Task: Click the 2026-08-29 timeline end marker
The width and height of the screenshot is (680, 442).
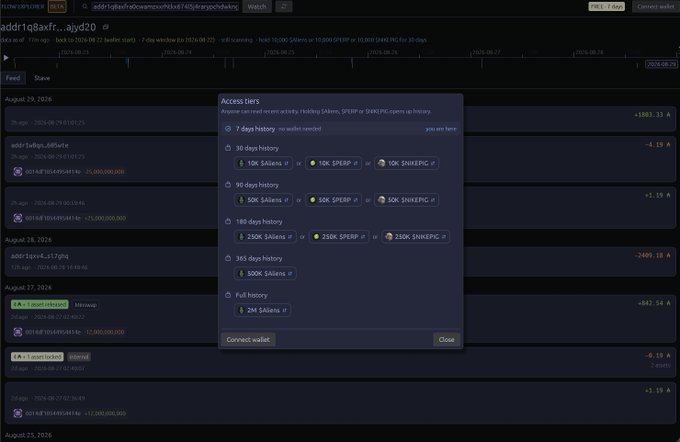Action: pyautogui.click(x=661, y=64)
